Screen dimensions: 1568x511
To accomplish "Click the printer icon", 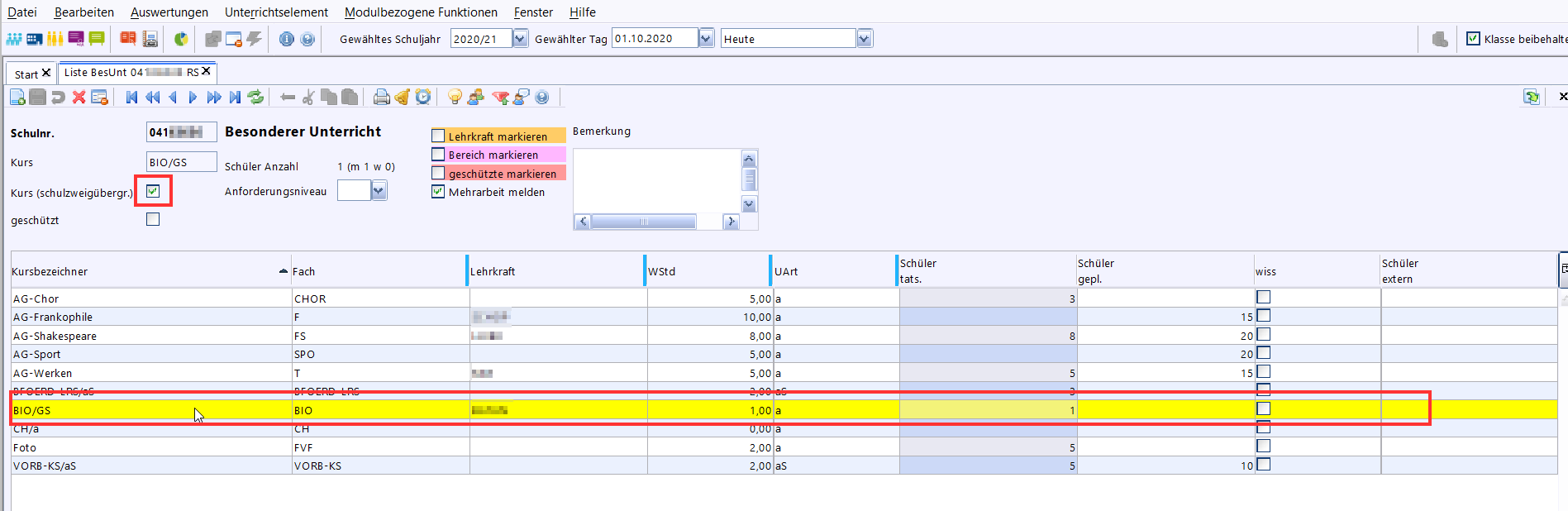I will tap(381, 98).
